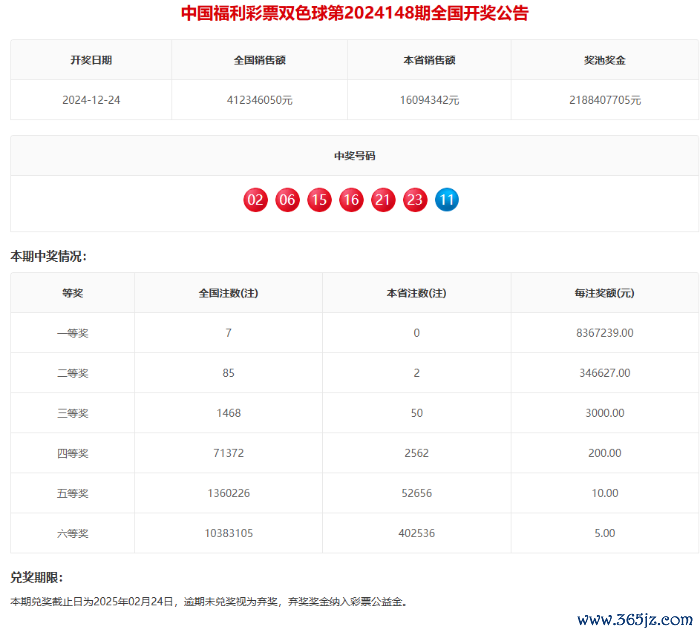The image size is (700, 635).
Task: Select fifth prize amount 10.00
Action: tap(604, 493)
